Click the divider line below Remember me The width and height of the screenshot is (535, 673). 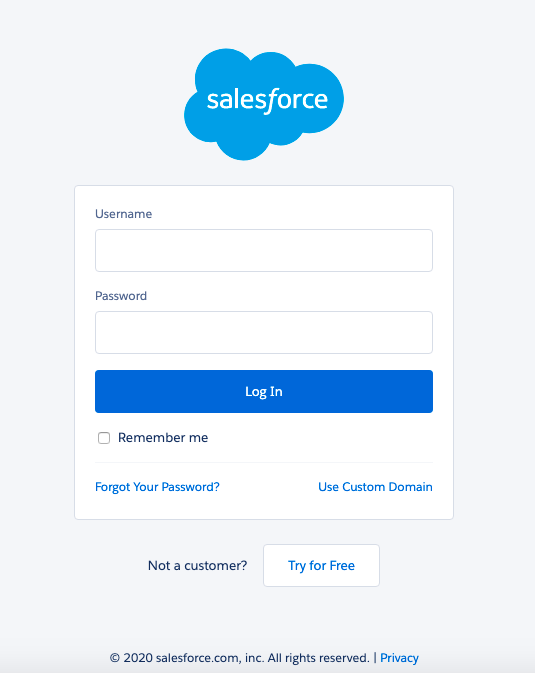pos(264,463)
